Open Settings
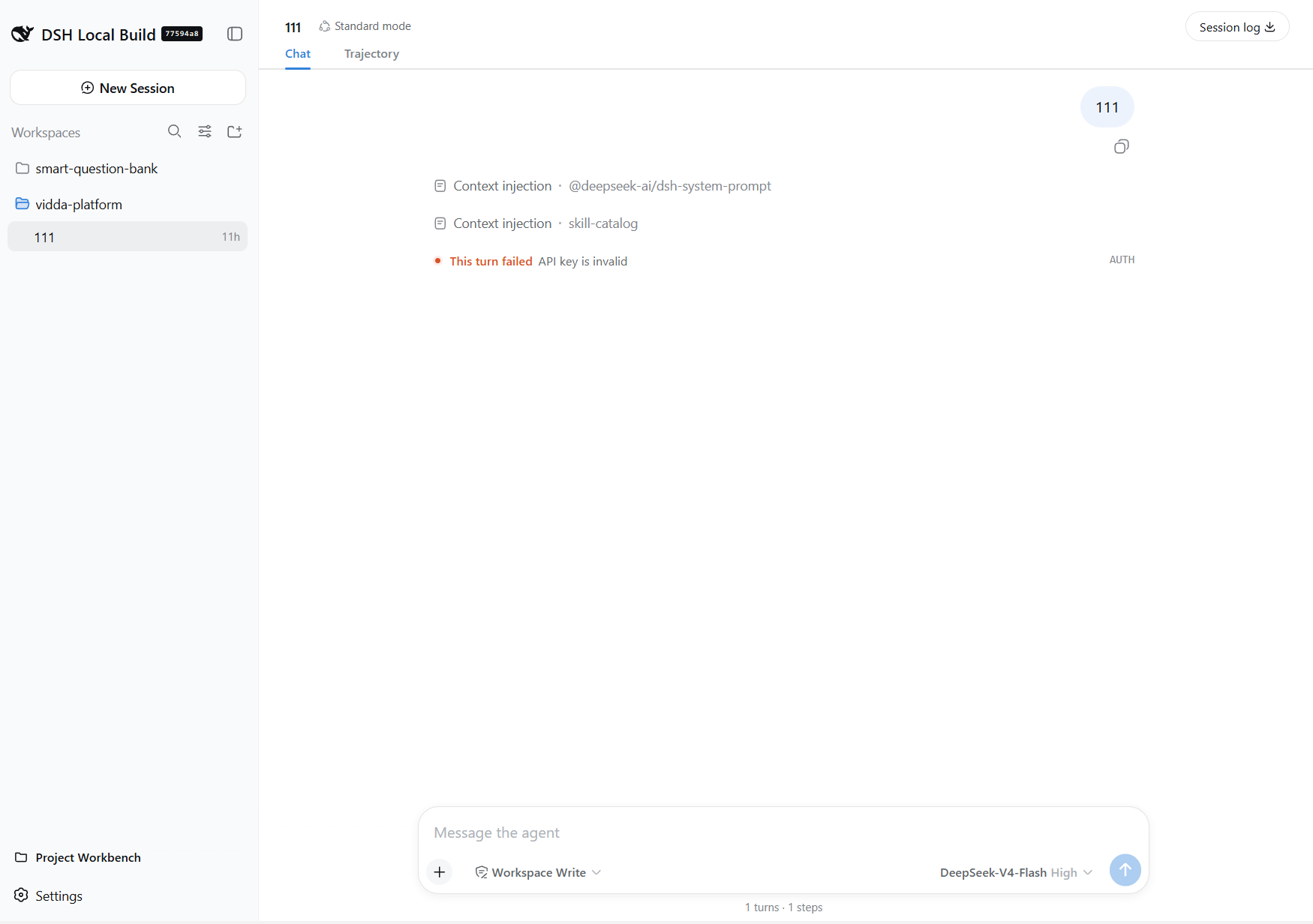The width and height of the screenshot is (1313, 924). tap(49, 895)
